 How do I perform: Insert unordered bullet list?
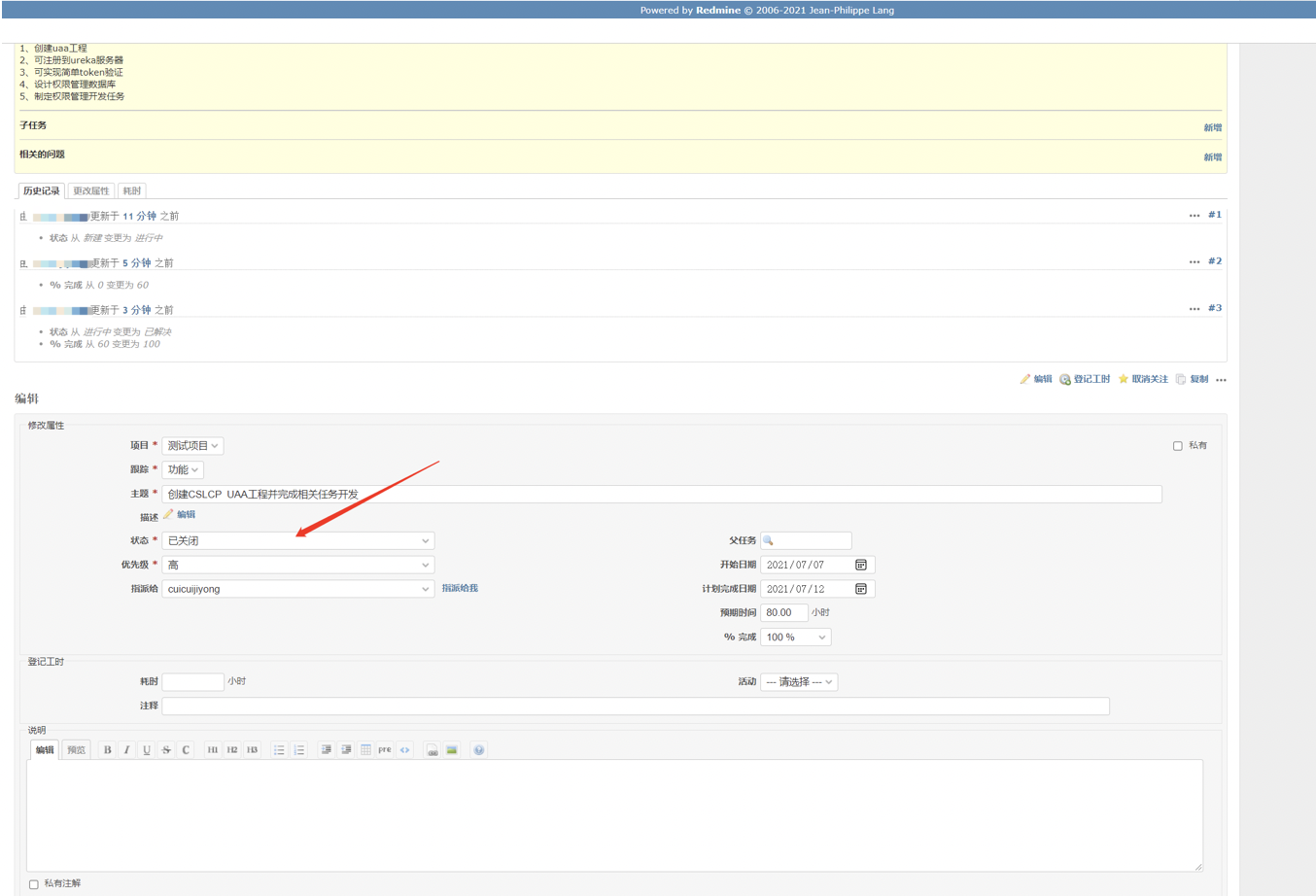tap(279, 750)
